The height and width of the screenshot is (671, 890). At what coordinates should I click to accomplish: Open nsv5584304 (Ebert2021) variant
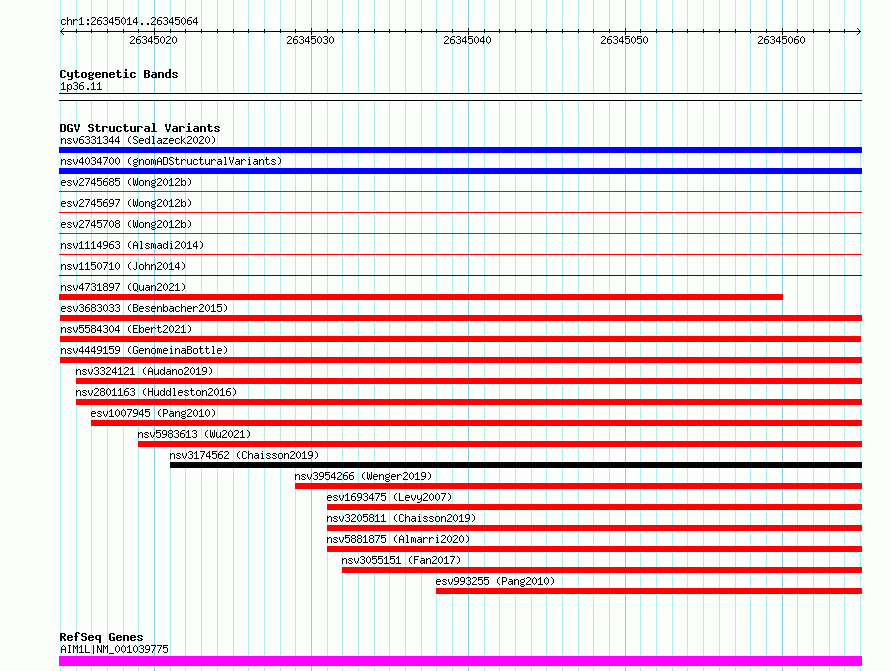coord(126,329)
